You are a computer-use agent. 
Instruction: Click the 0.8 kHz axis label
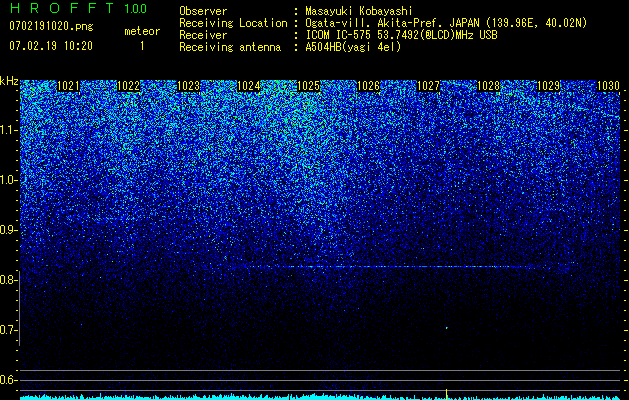8,280
